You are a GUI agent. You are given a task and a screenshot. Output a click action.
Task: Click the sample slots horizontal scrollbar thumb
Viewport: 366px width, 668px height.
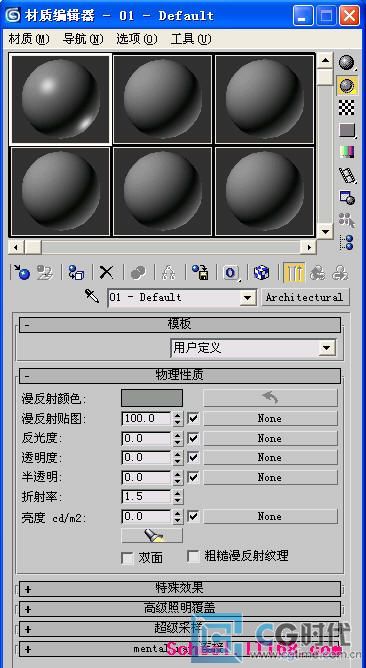point(33,247)
